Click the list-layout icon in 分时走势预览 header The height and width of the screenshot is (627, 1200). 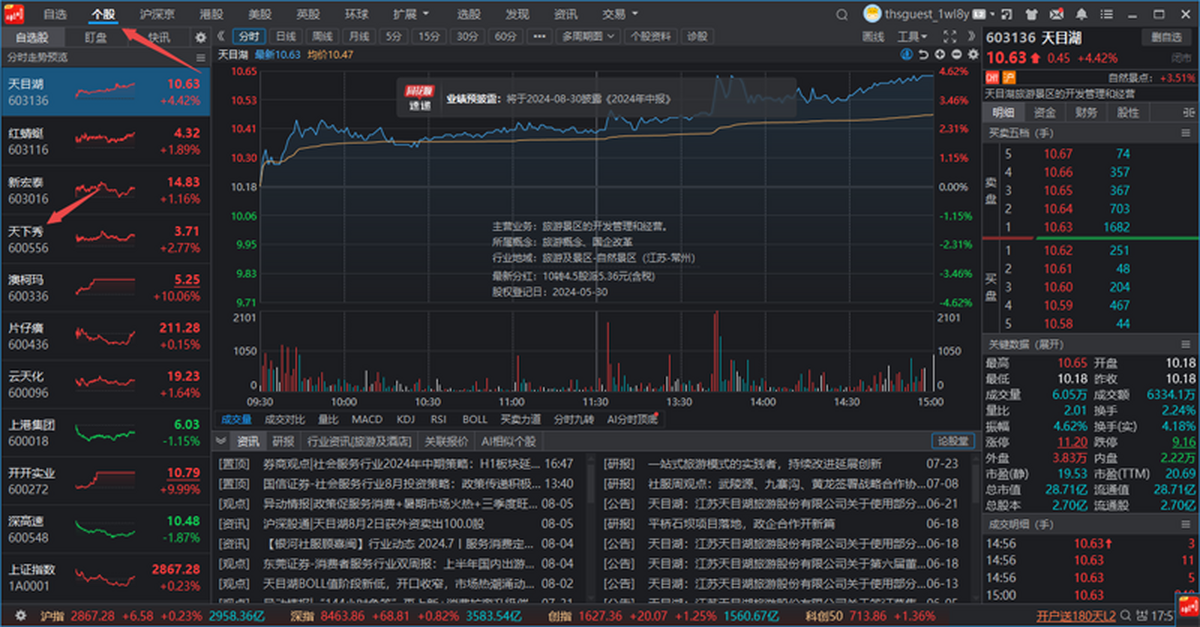click(201, 57)
